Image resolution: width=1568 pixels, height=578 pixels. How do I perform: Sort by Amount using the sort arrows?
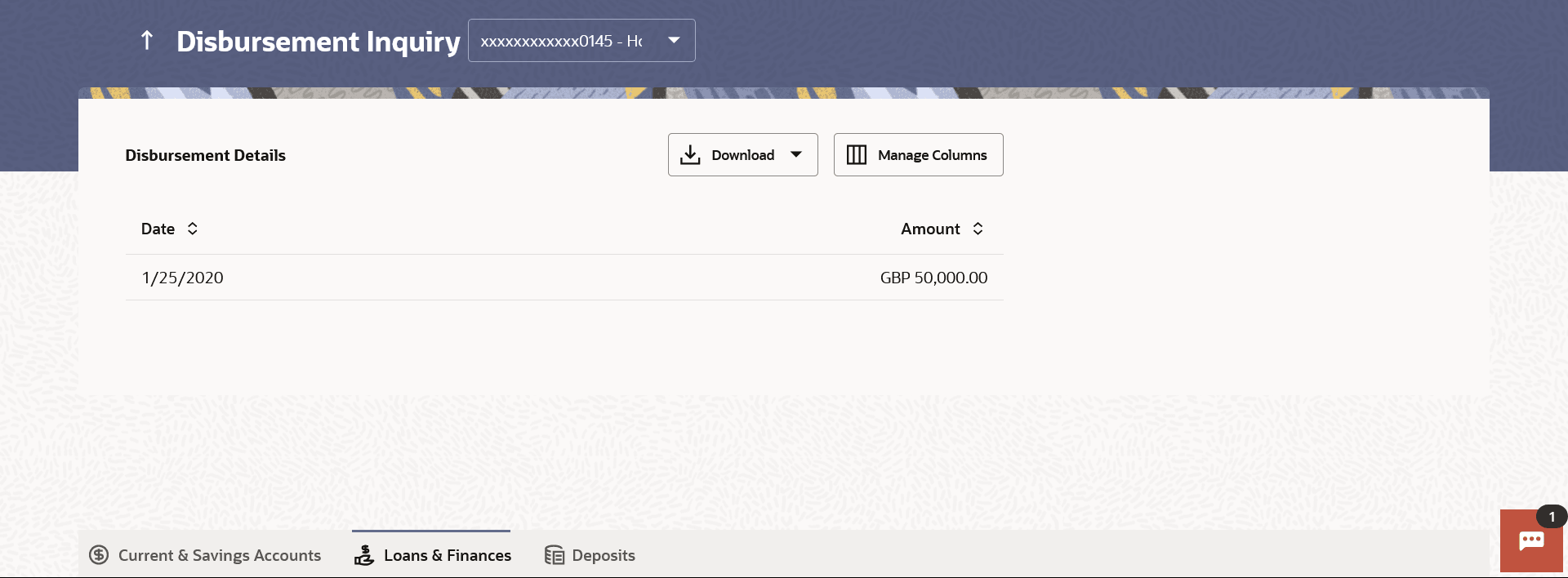978,229
